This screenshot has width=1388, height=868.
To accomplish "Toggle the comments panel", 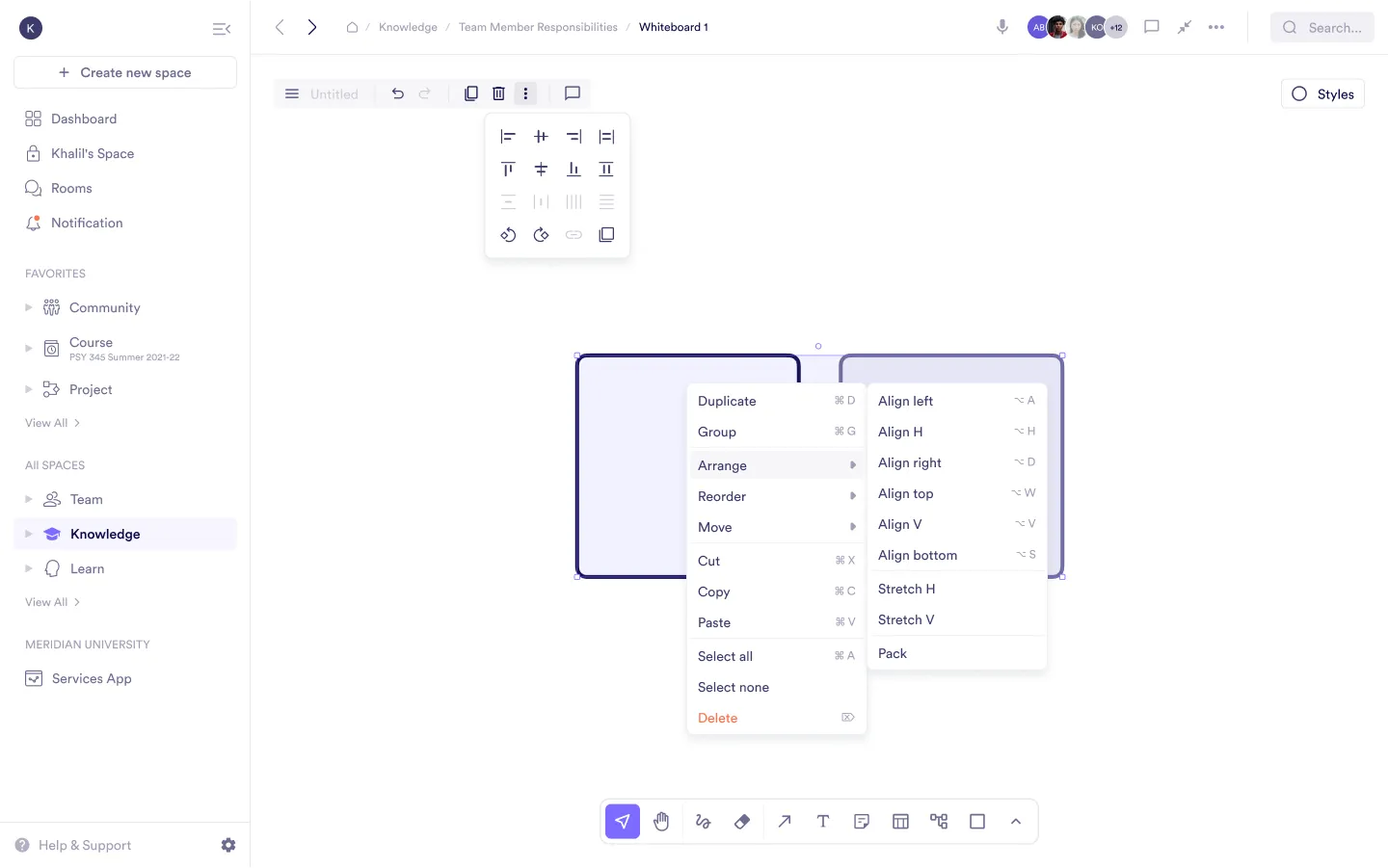I will click(x=1151, y=27).
